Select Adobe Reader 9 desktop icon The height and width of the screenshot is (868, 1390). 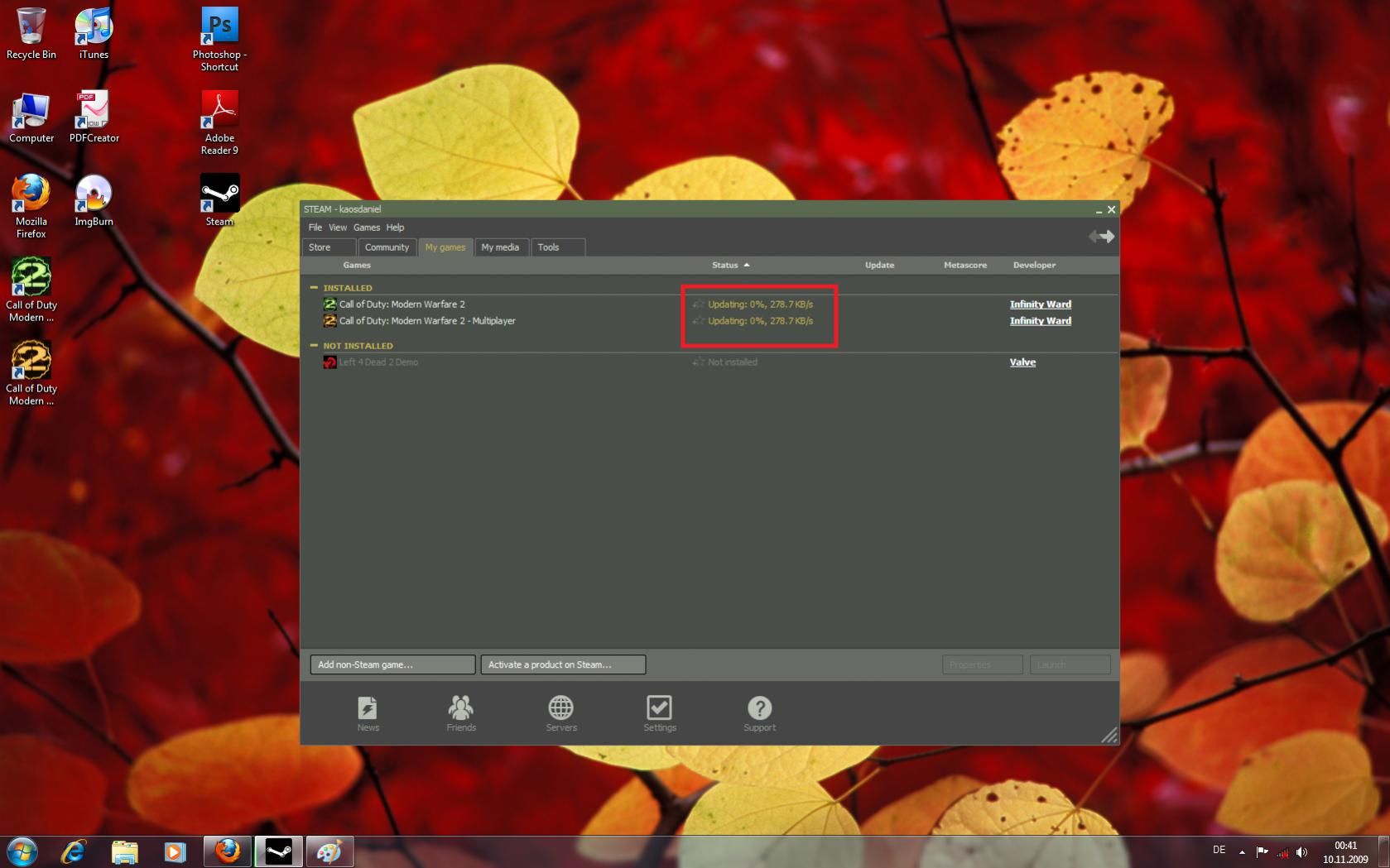[219, 123]
